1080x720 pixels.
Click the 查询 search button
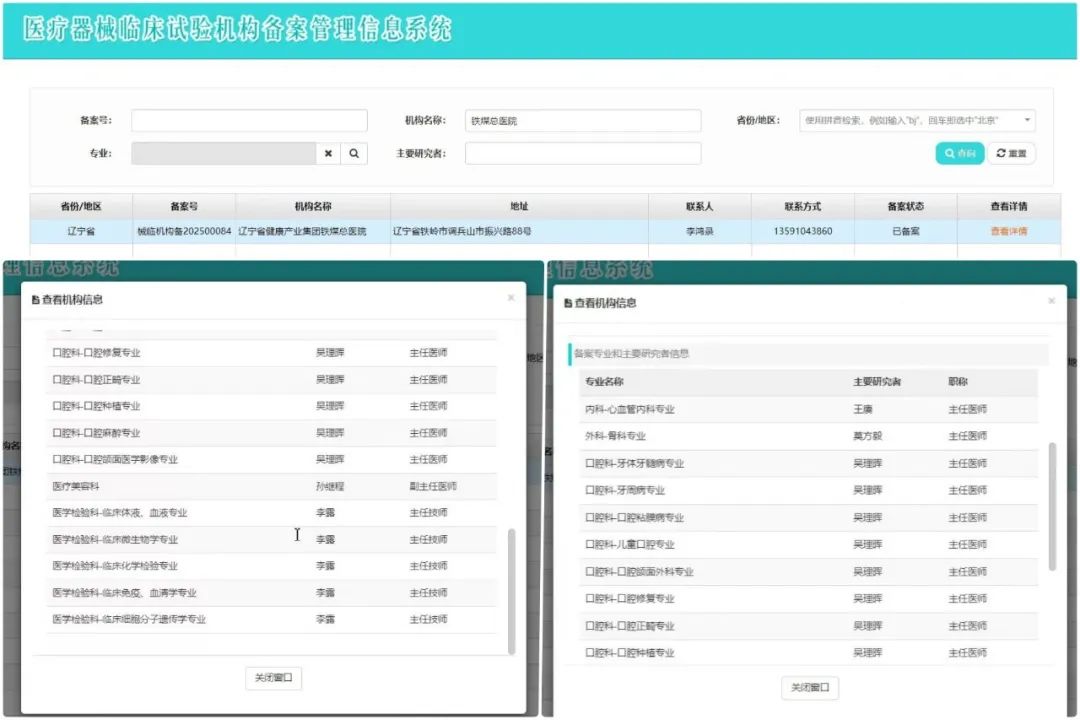click(959, 154)
